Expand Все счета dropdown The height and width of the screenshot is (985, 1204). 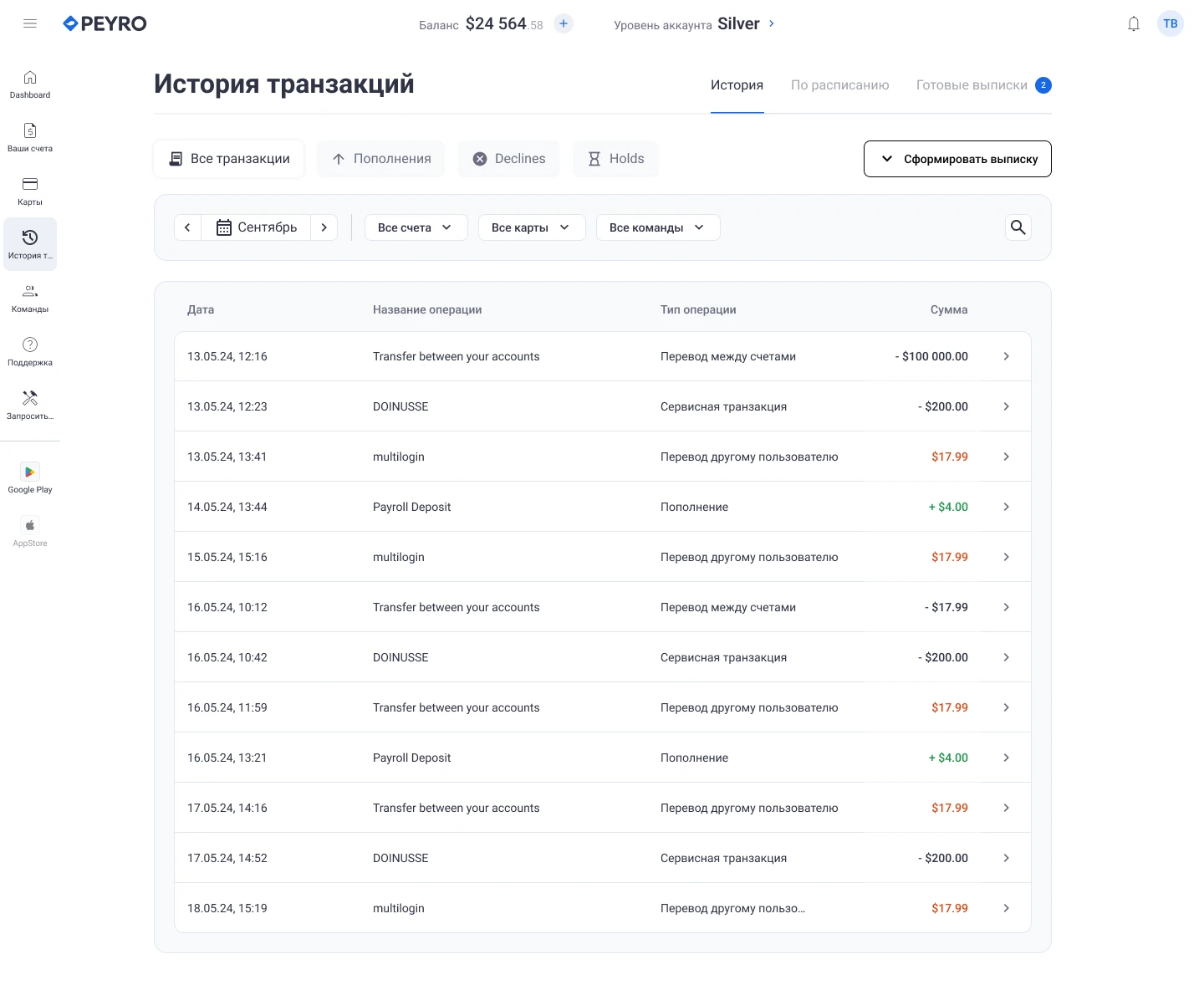[416, 227]
